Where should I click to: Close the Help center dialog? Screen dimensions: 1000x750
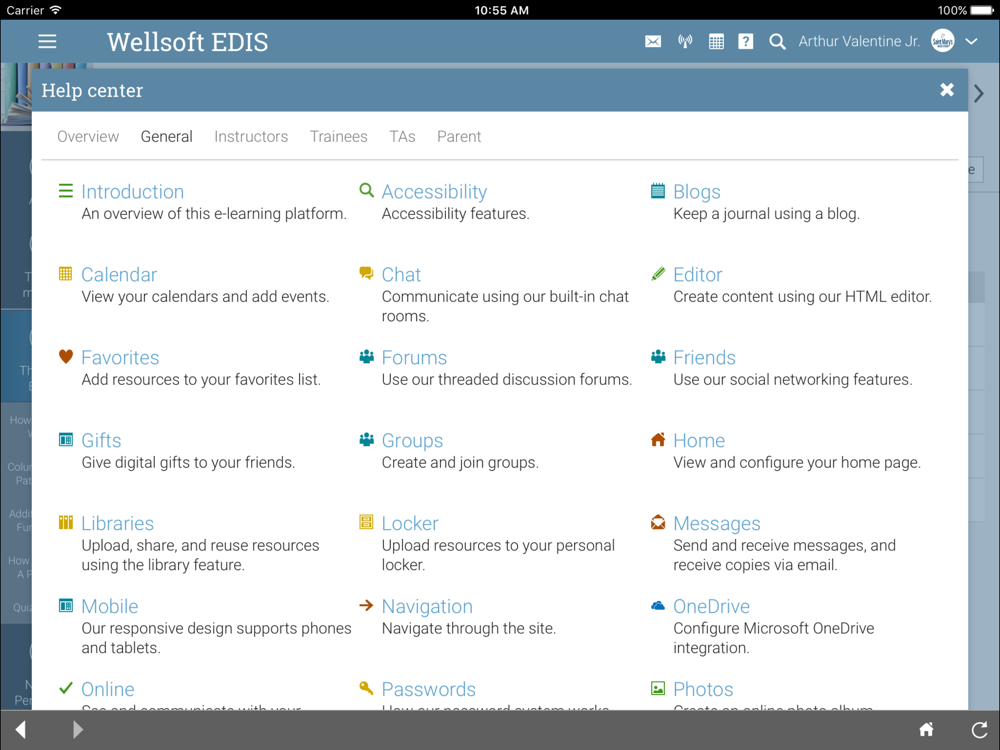(947, 90)
